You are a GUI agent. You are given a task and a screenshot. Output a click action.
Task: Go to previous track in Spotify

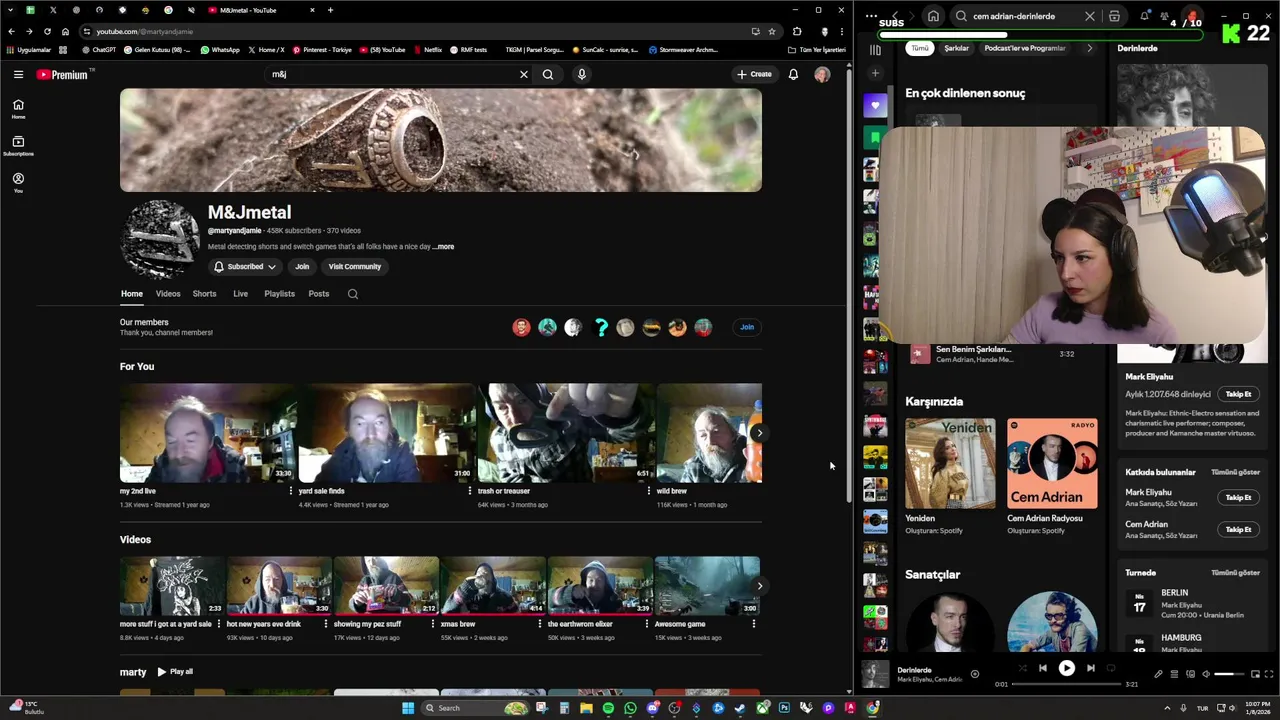1042,668
